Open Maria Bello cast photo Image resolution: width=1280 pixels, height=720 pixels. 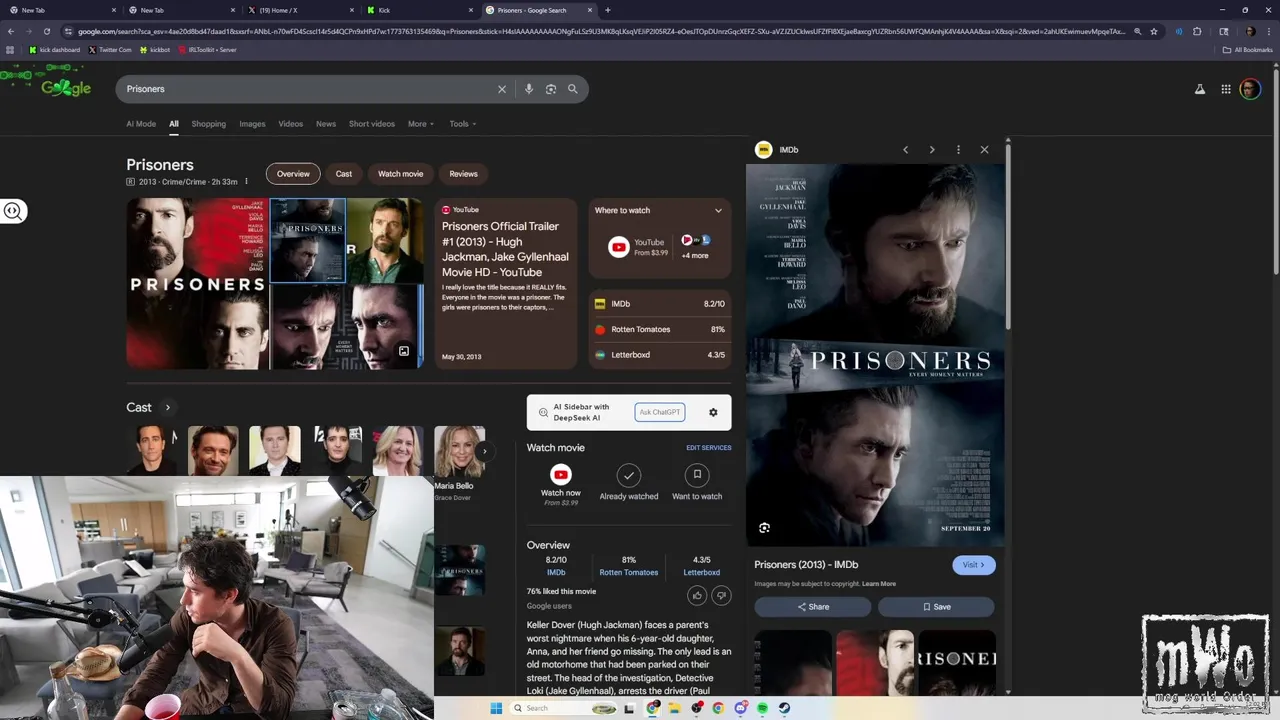pyautogui.click(x=459, y=451)
